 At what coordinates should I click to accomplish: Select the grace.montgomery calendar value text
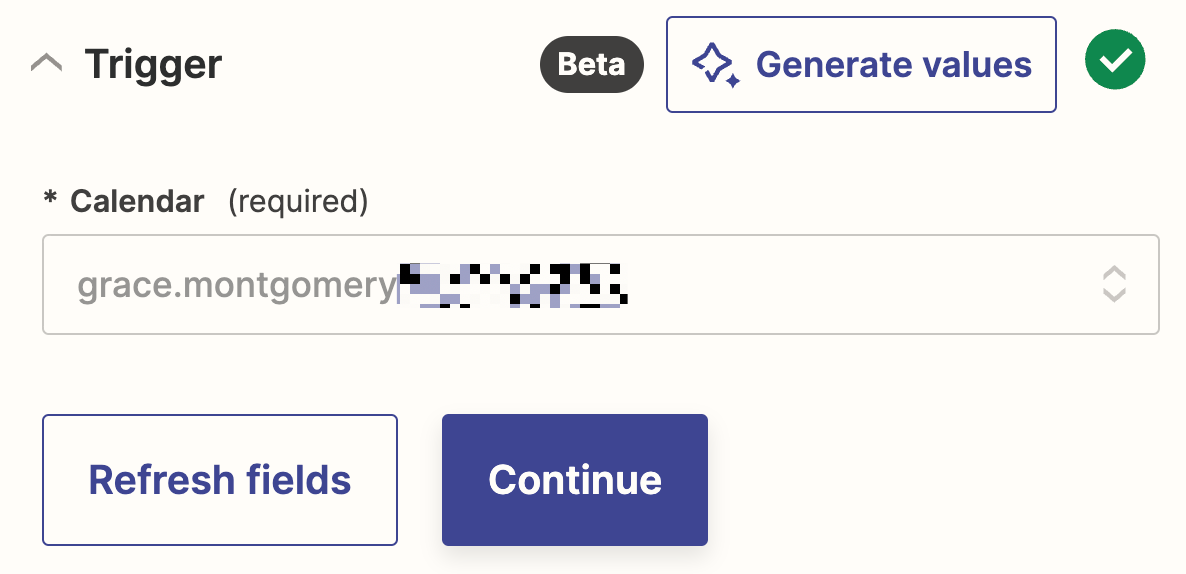[x=237, y=286]
